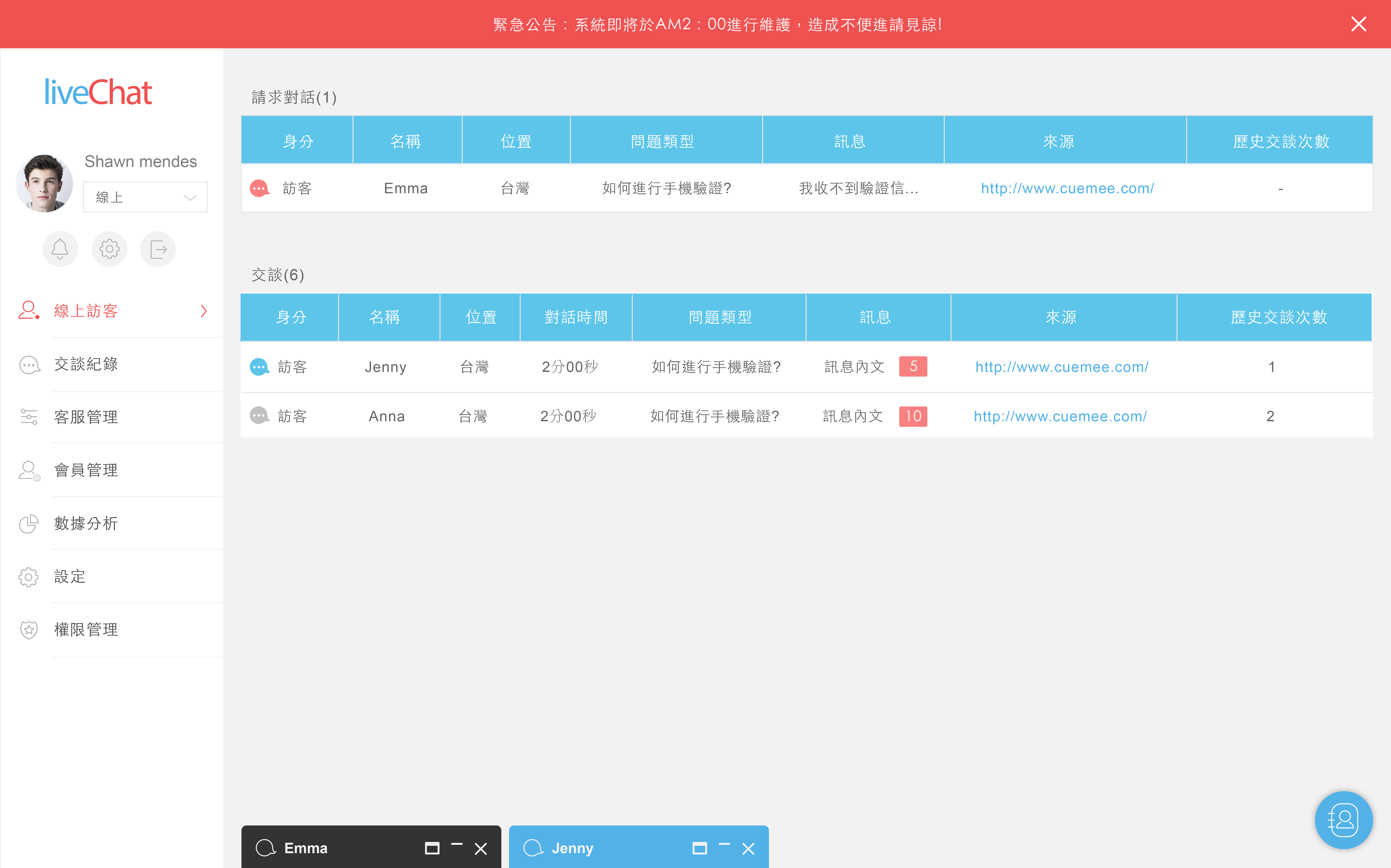This screenshot has height=868, width=1391.
Task: Click Emma's message 我收不到驗證信…
Action: pyautogui.click(x=859, y=188)
